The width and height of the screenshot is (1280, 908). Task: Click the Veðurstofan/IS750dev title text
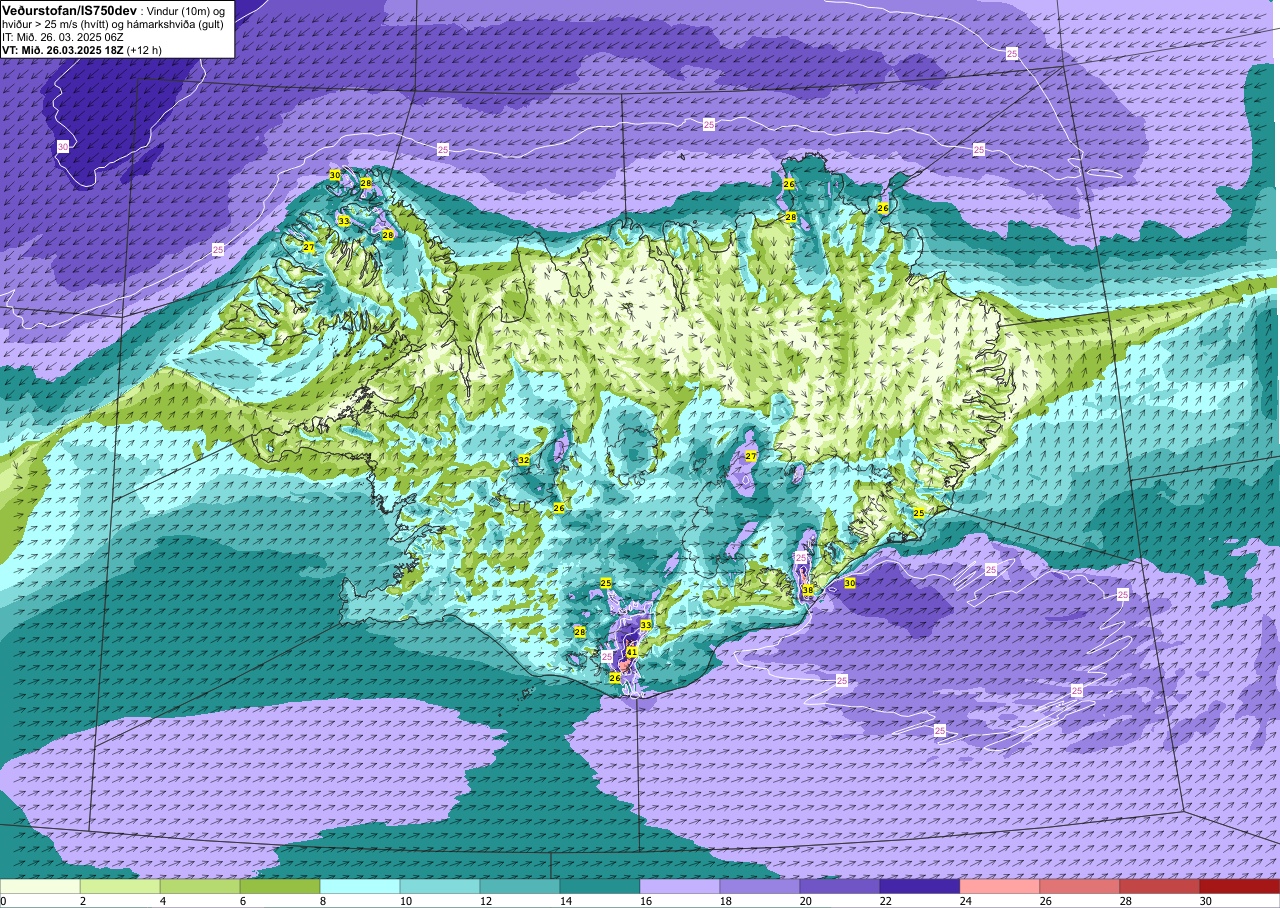click(x=69, y=9)
